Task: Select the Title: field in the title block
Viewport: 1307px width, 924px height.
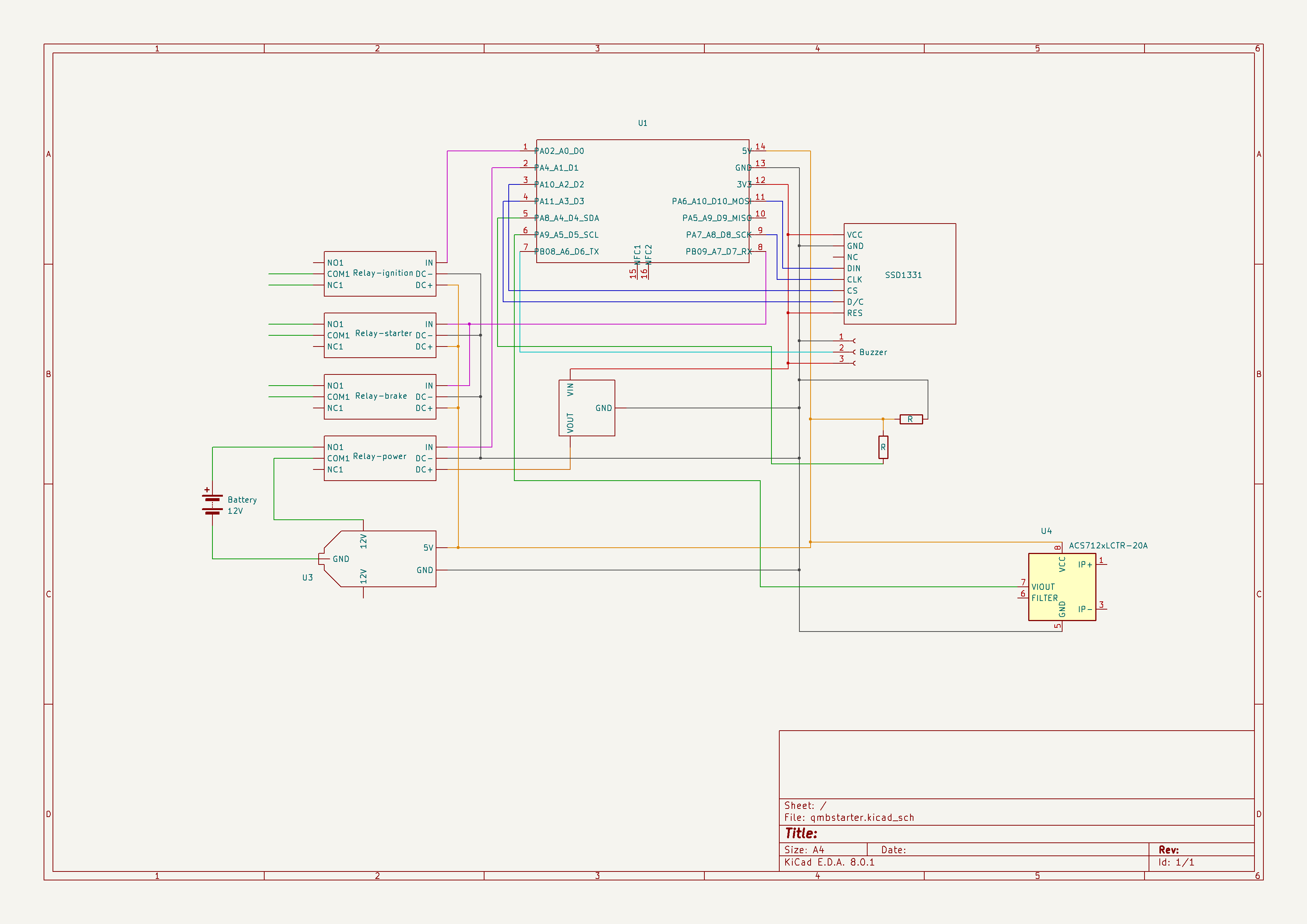Action: [x=801, y=833]
